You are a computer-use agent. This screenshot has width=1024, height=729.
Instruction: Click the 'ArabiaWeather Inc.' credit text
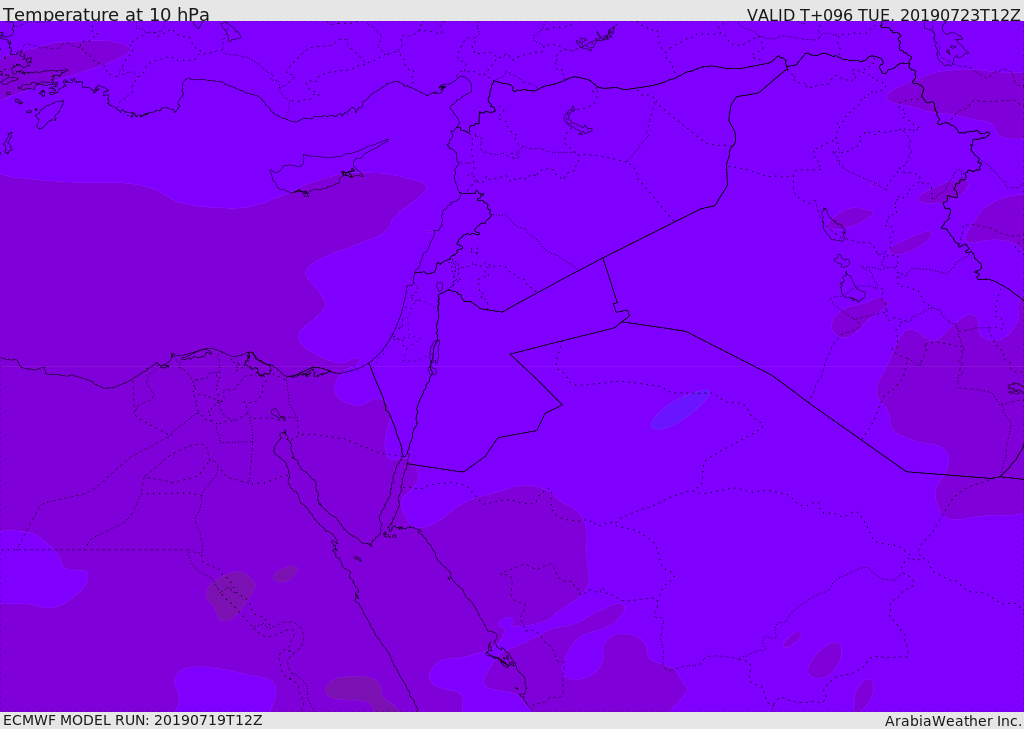click(953, 721)
